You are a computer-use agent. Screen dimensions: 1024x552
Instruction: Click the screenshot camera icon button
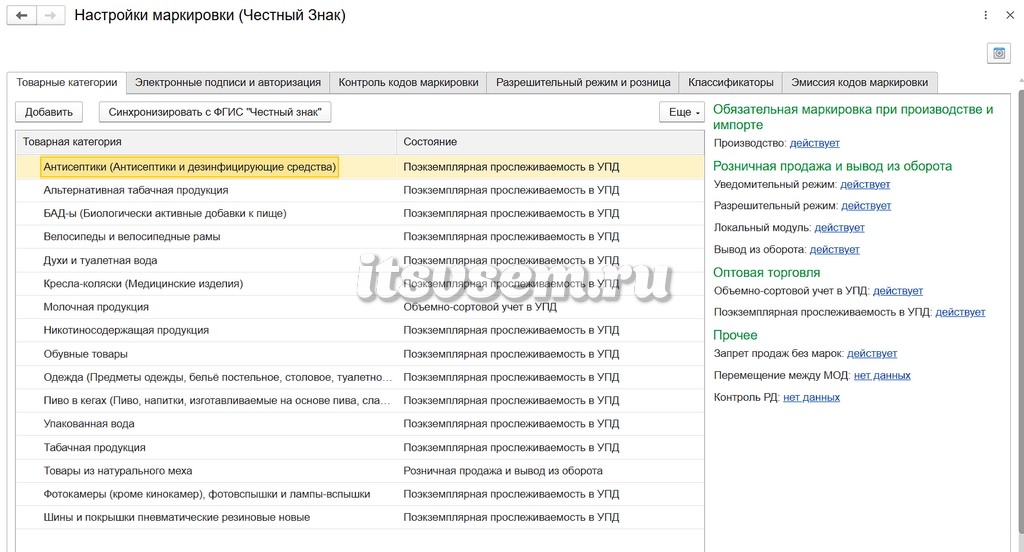pos(999,53)
